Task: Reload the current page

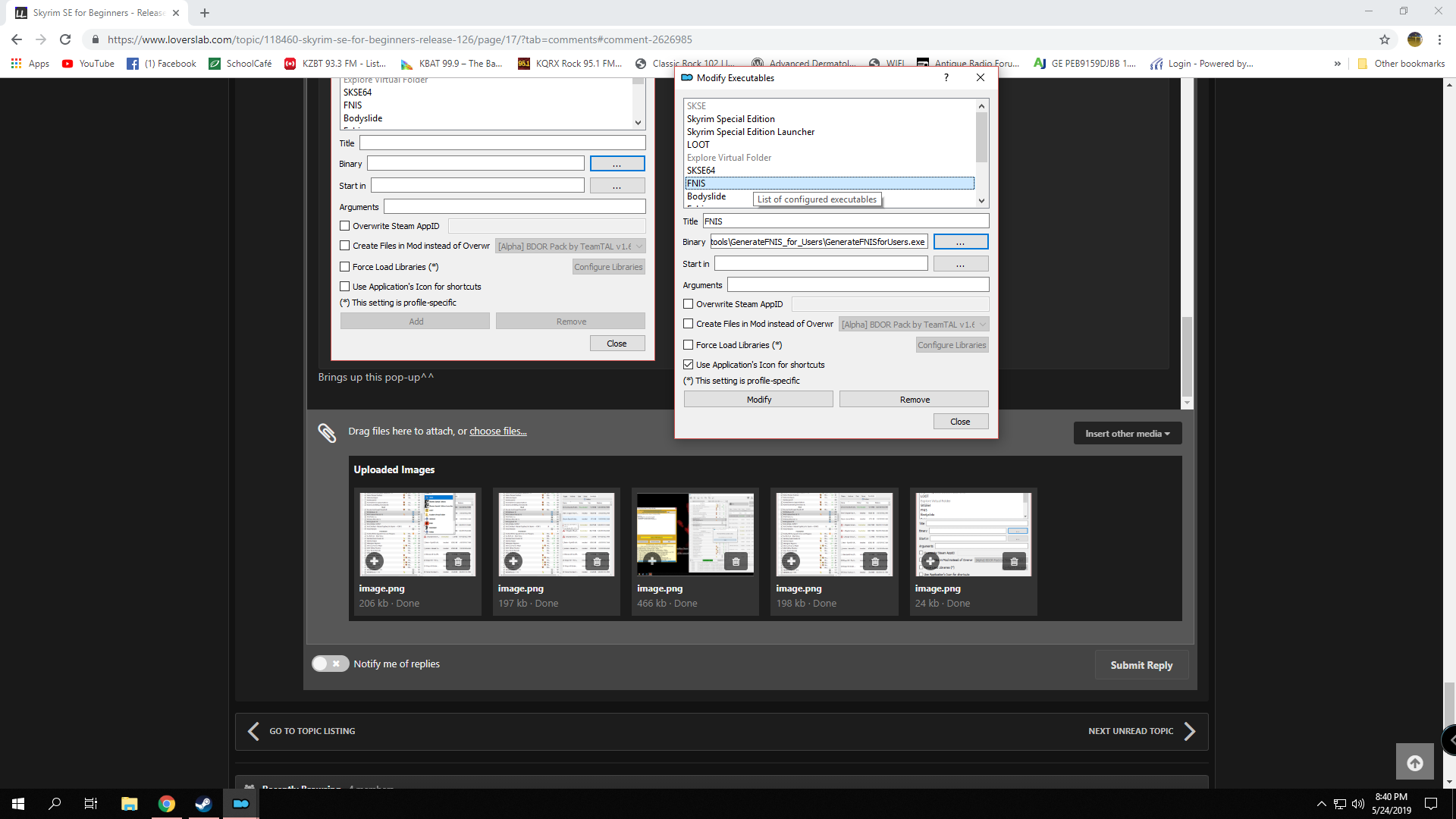Action: [x=65, y=39]
